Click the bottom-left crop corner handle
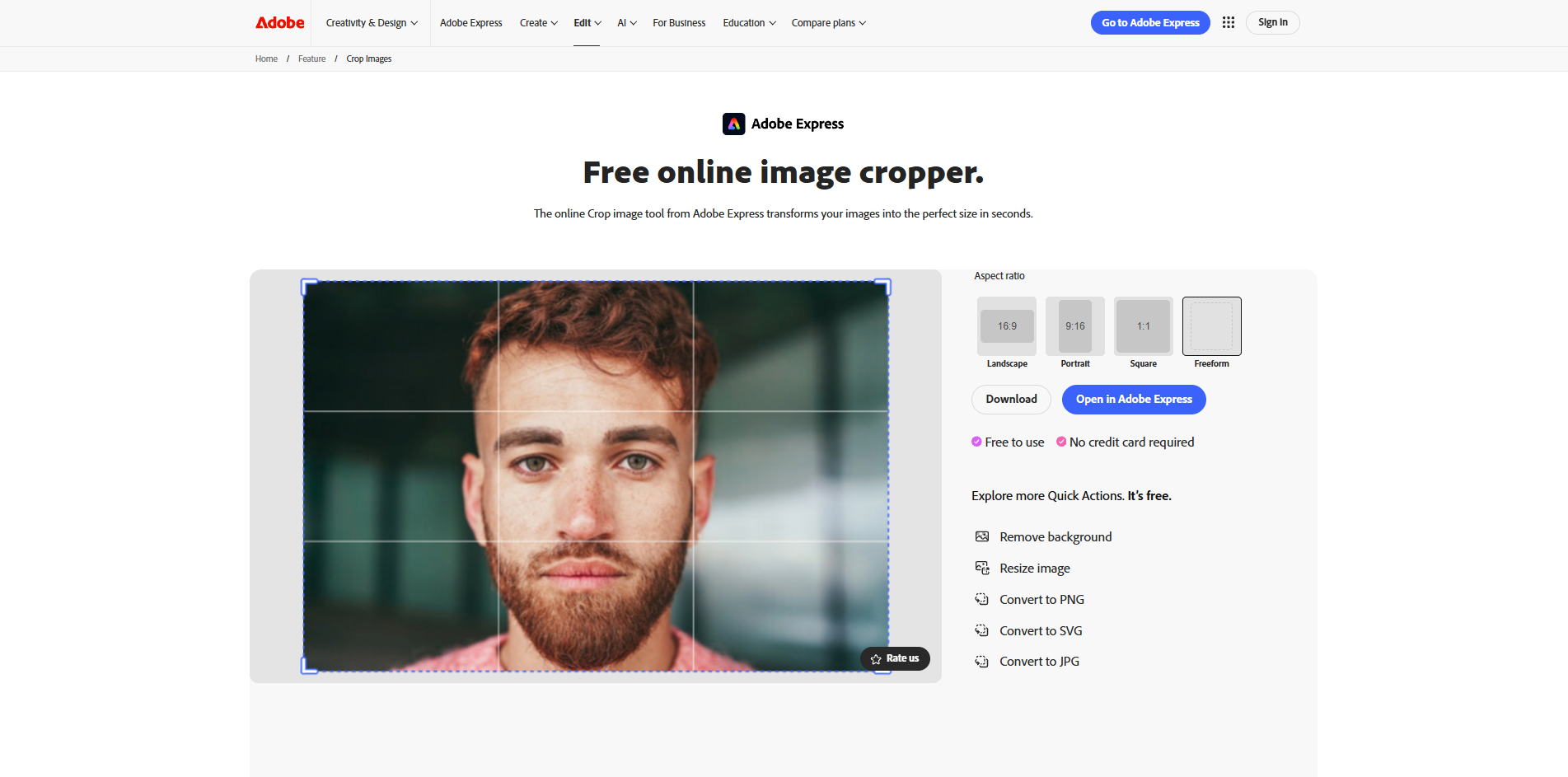Image resolution: width=1568 pixels, height=777 pixels. click(x=308, y=666)
